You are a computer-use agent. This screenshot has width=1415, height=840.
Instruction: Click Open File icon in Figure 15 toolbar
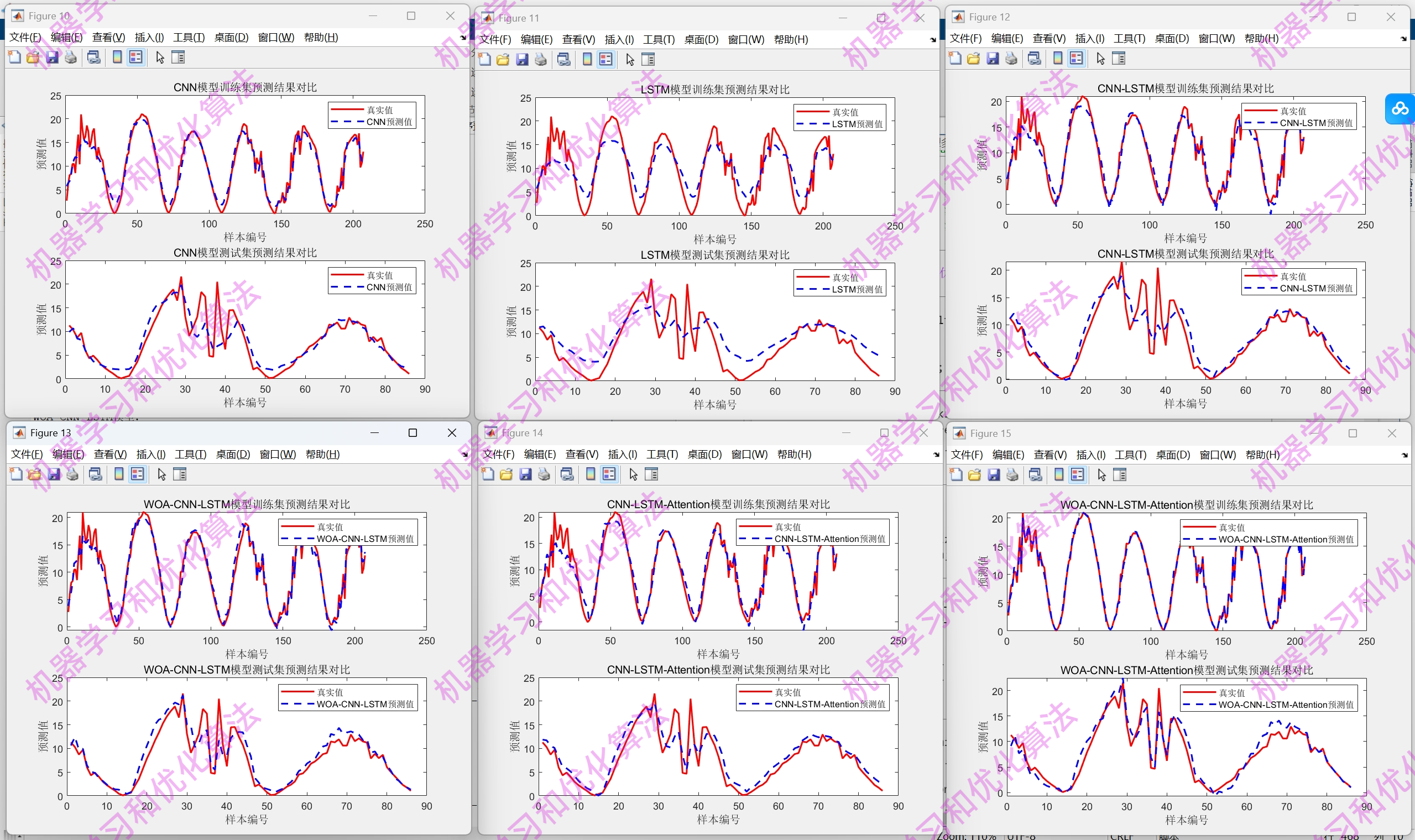pos(974,475)
